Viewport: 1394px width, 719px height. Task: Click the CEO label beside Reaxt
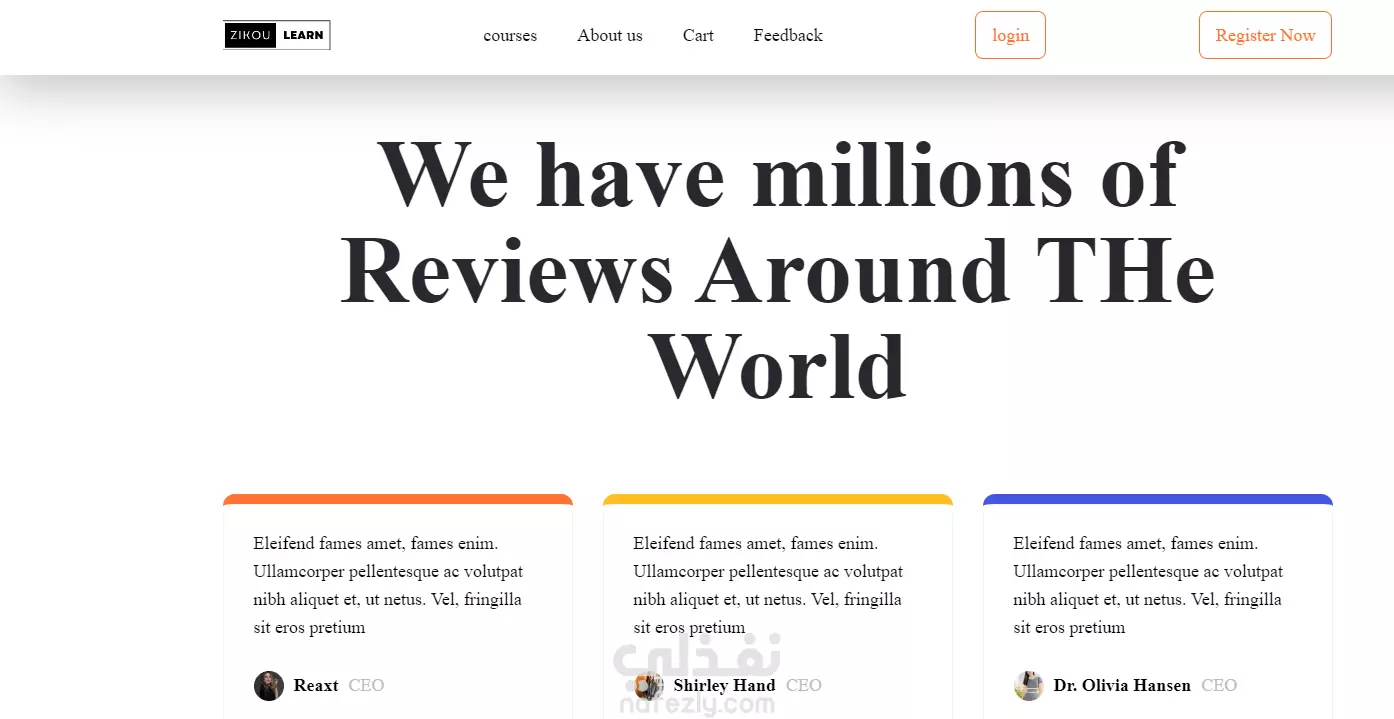(x=366, y=686)
